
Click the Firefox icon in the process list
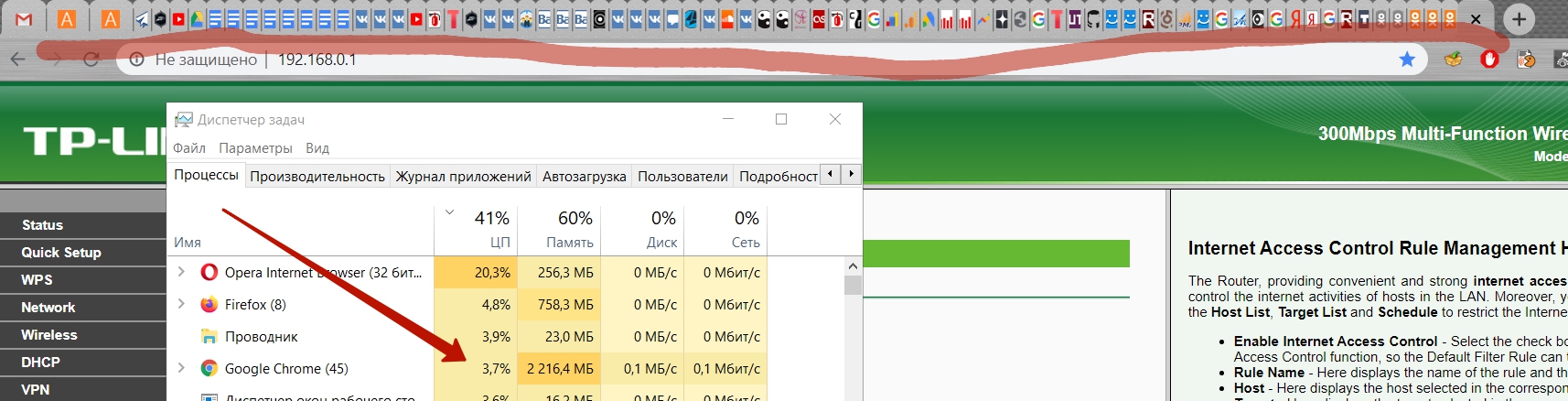click(209, 304)
